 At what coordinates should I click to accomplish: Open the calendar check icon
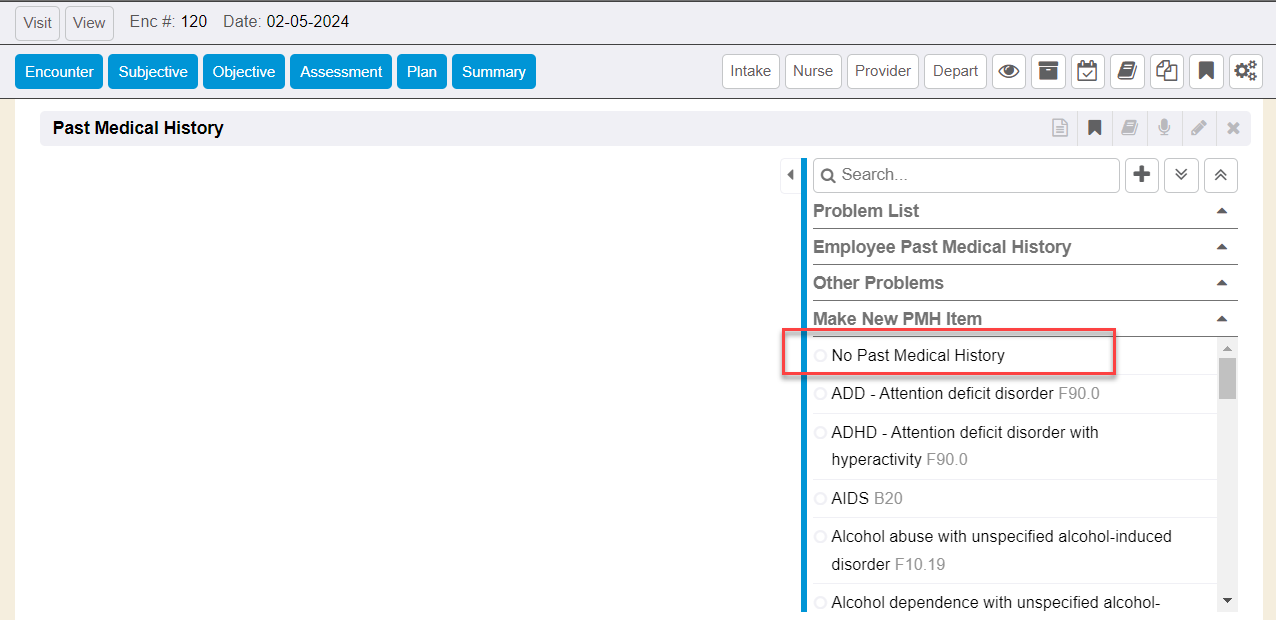click(1087, 71)
